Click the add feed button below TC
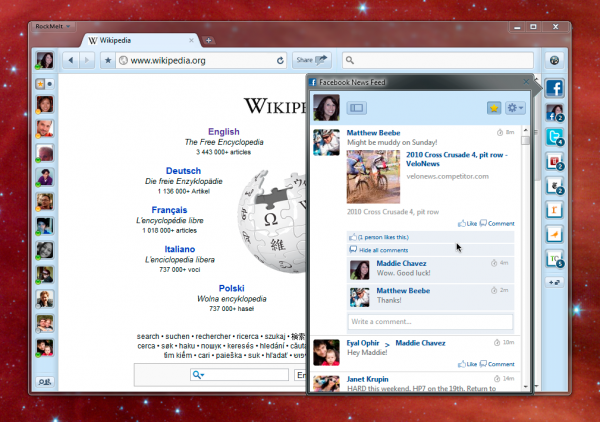The width and height of the screenshot is (600, 422). click(554, 282)
